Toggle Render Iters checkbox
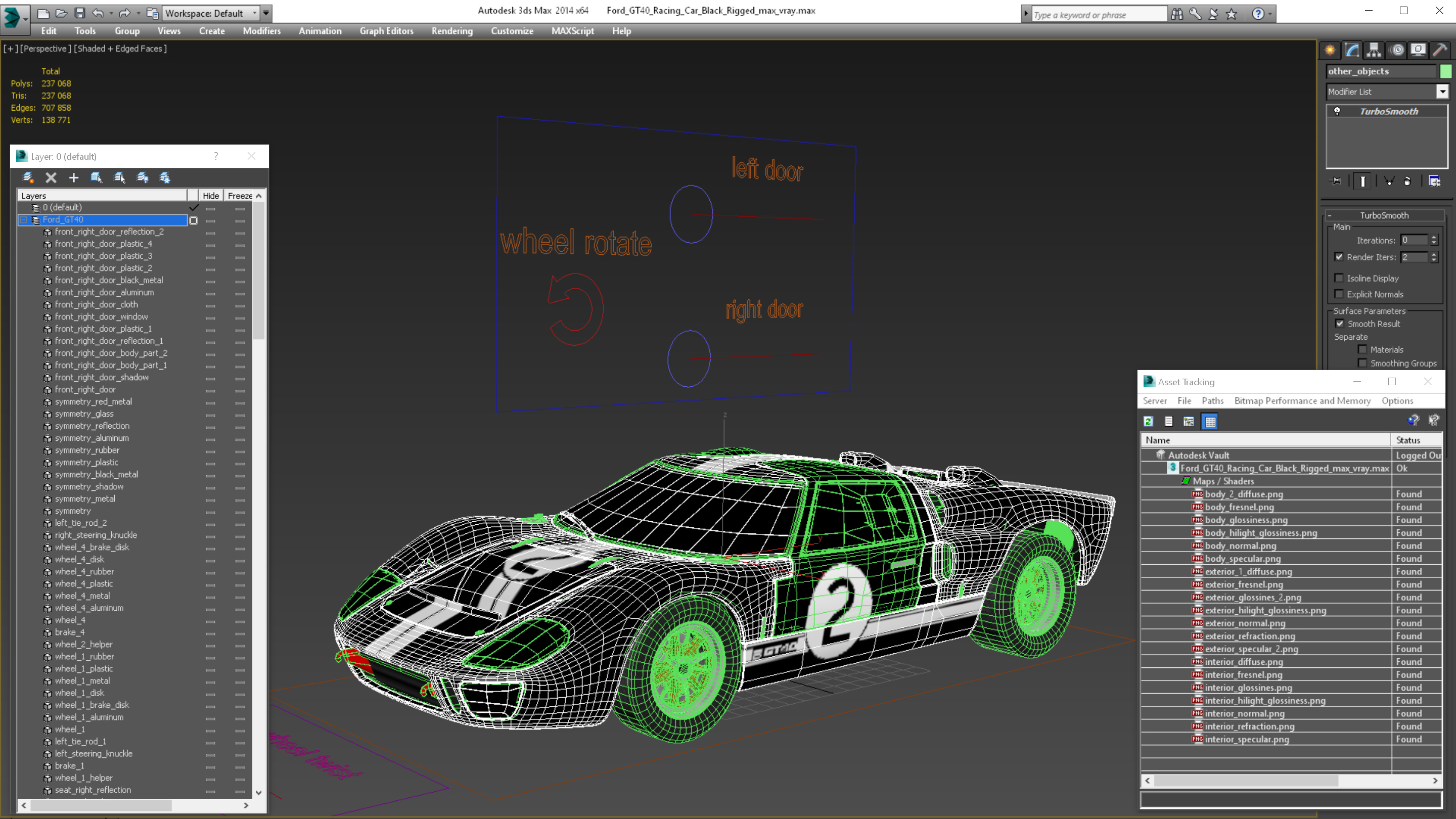Image resolution: width=1456 pixels, height=819 pixels. click(x=1339, y=257)
